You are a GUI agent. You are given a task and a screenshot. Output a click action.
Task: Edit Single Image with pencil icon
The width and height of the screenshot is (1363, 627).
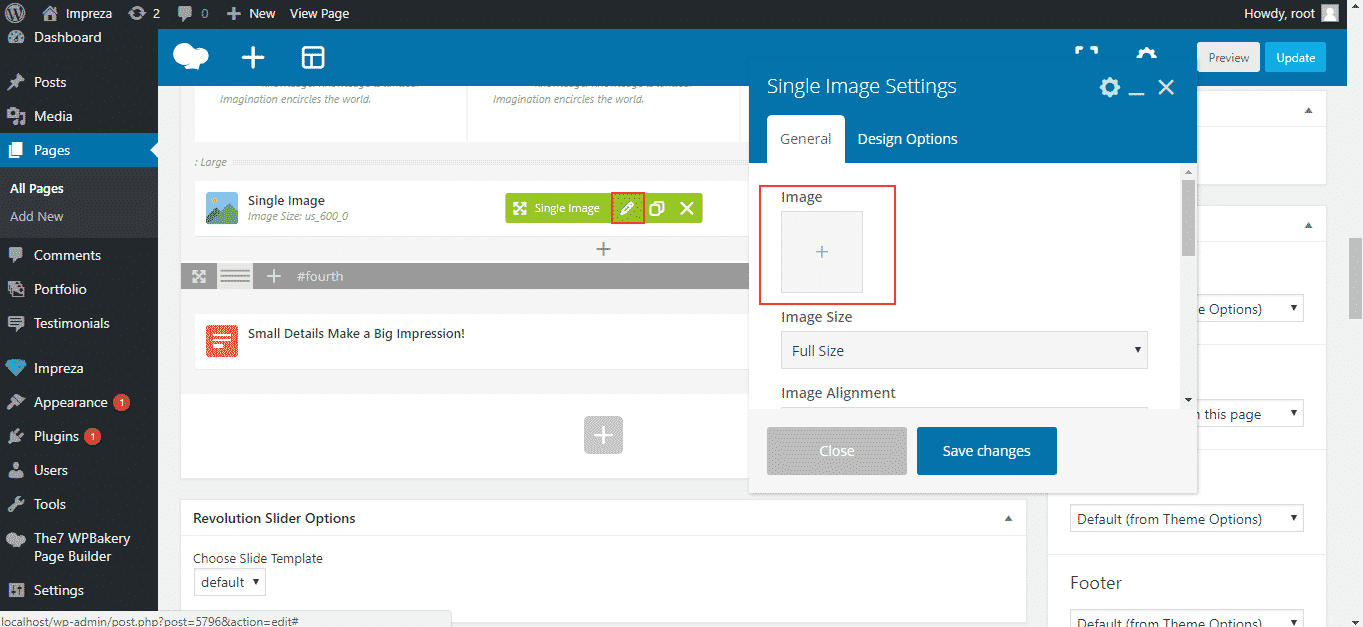click(x=627, y=208)
